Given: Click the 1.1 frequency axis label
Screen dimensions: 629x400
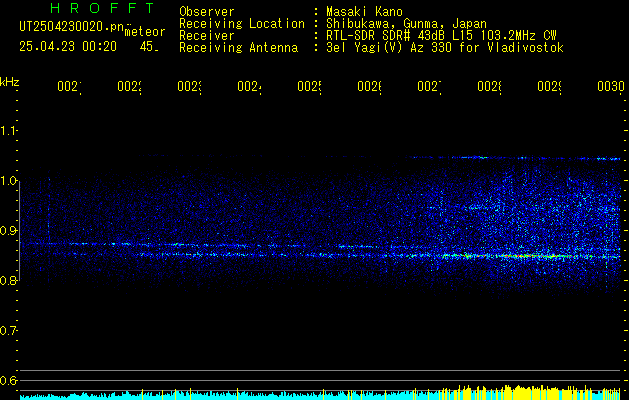Looking at the screenshot, I should pos(8,131).
